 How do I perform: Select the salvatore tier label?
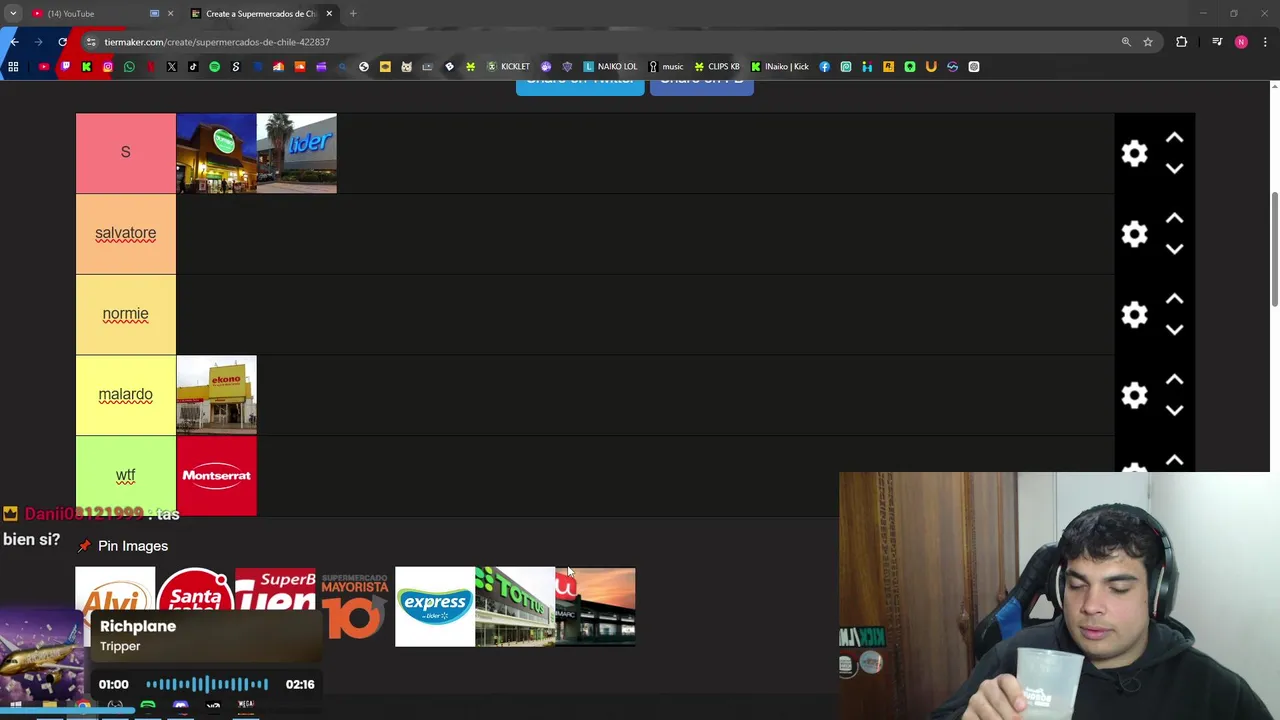(x=125, y=233)
